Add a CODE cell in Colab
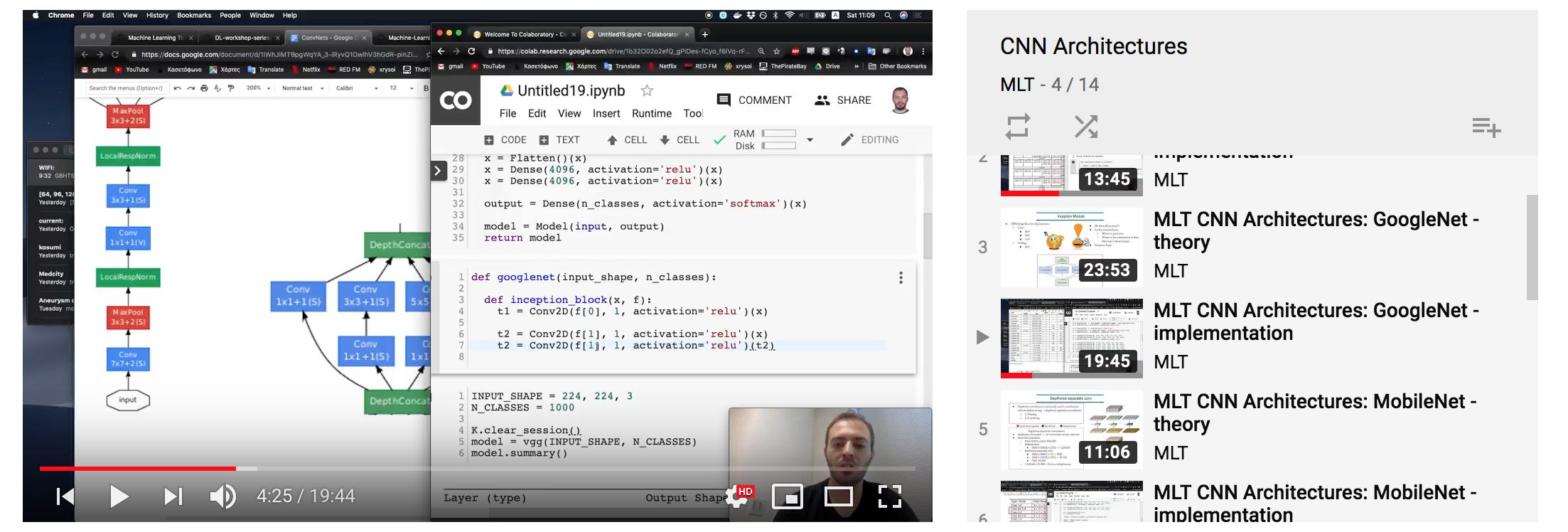The width and height of the screenshot is (1568, 532). (505, 140)
